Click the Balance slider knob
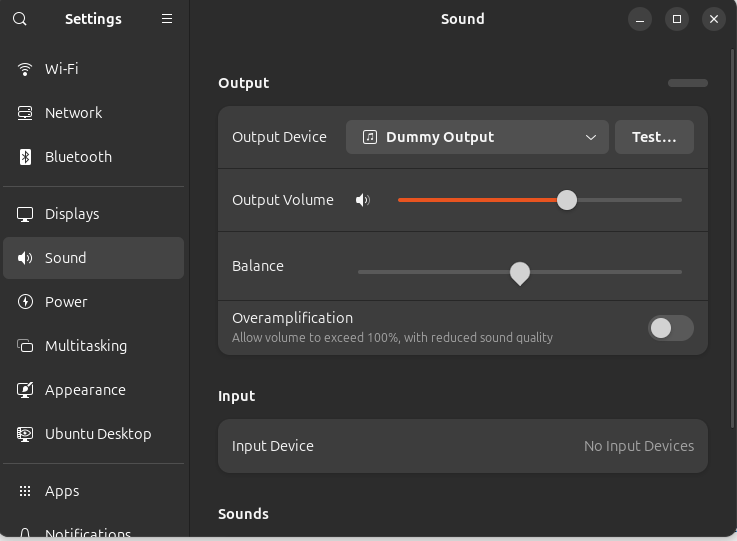 pos(520,272)
